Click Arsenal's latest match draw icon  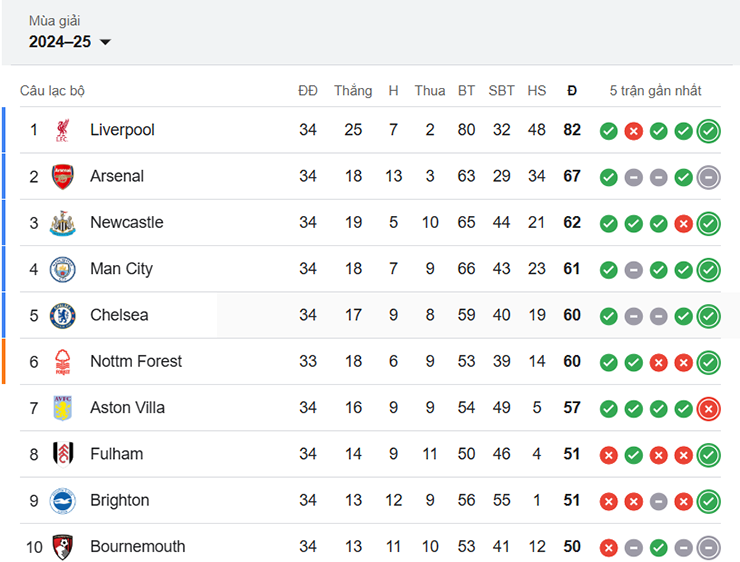709,177
